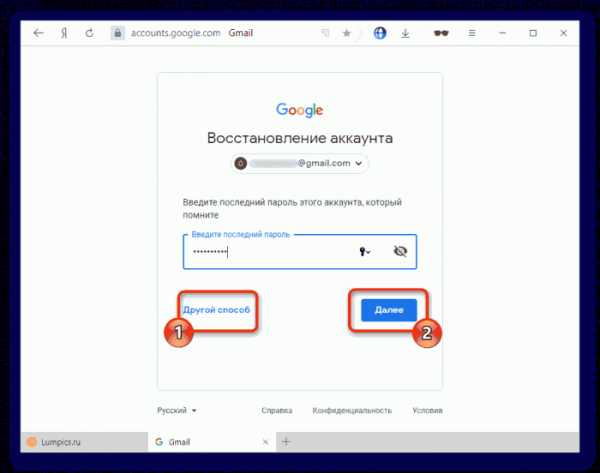The width and height of the screenshot is (600, 473).
Task: Open downloads with the download arrow icon
Action: coord(405,33)
